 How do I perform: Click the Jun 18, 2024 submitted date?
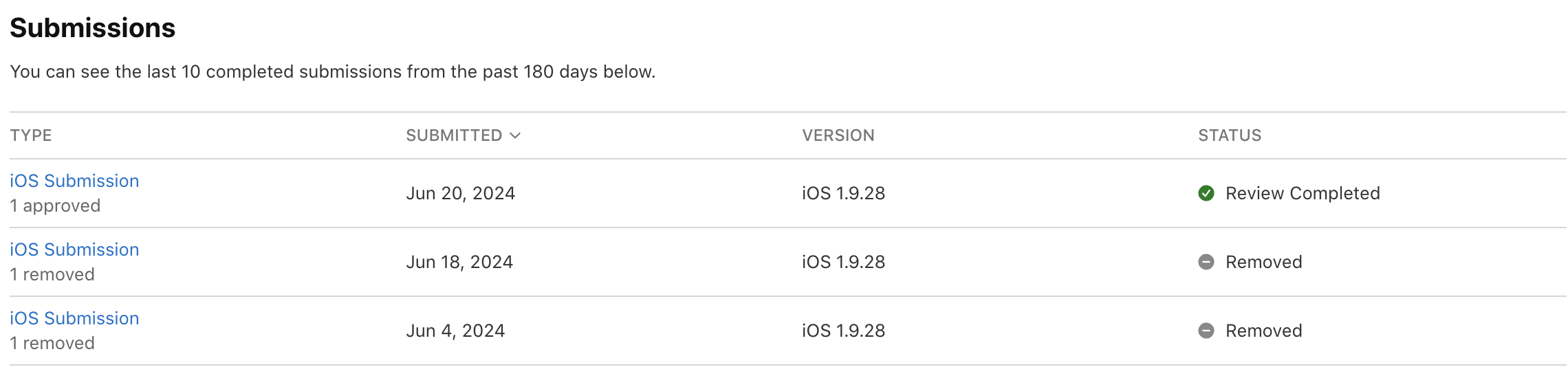[x=459, y=262]
